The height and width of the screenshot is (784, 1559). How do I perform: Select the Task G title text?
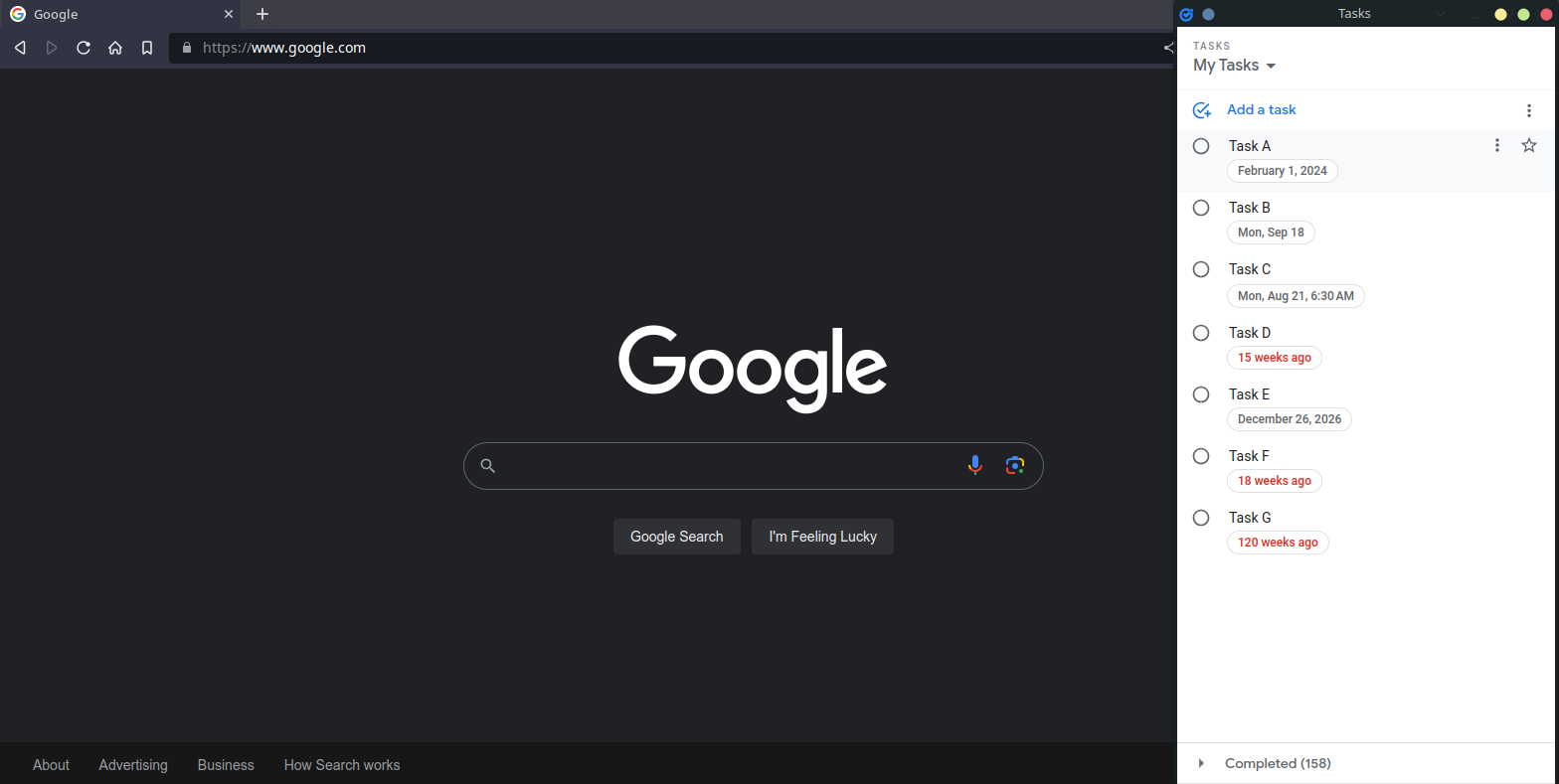click(x=1250, y=518)
